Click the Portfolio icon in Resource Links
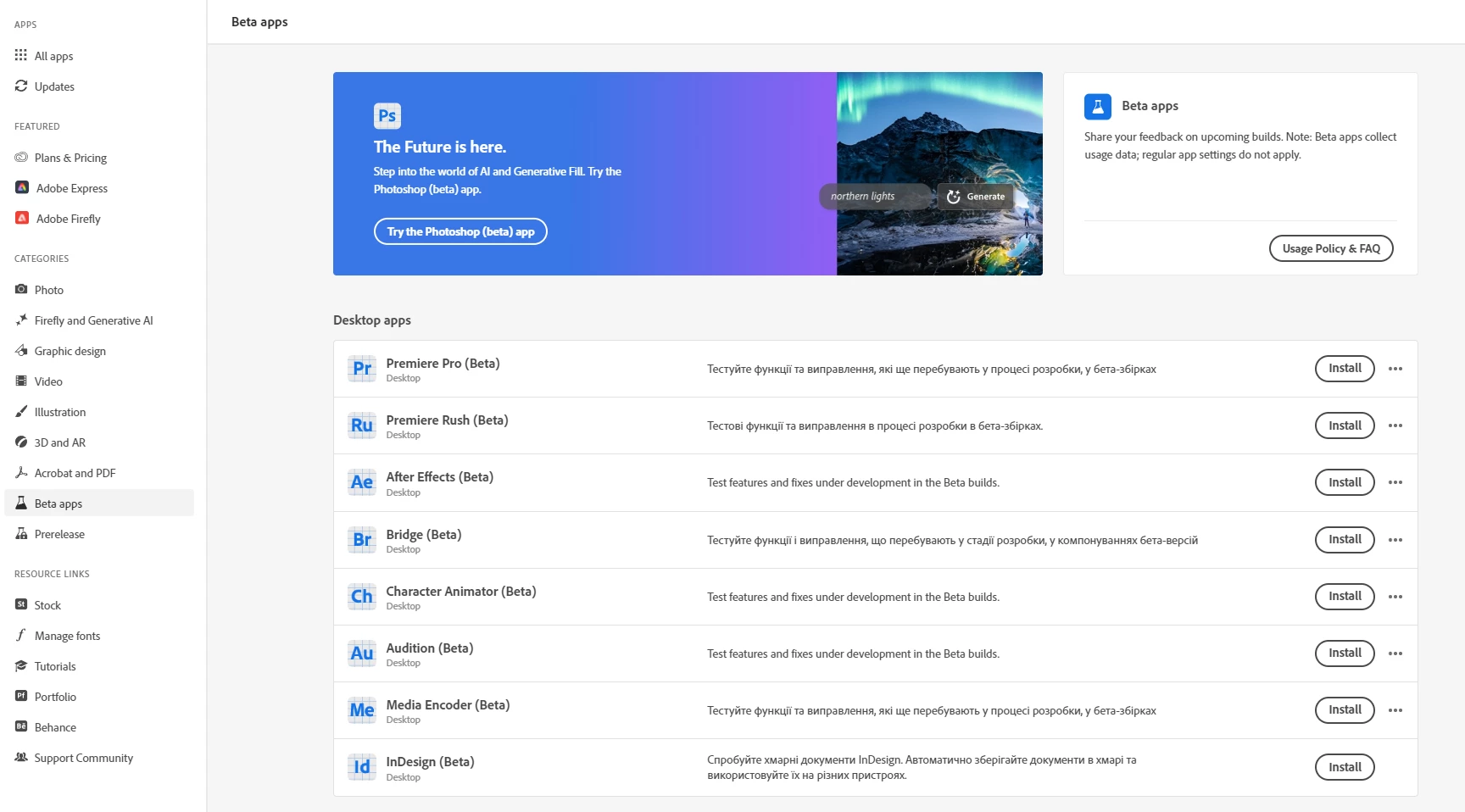Screen dimensions: 1465x812 [x=21, y=696]
